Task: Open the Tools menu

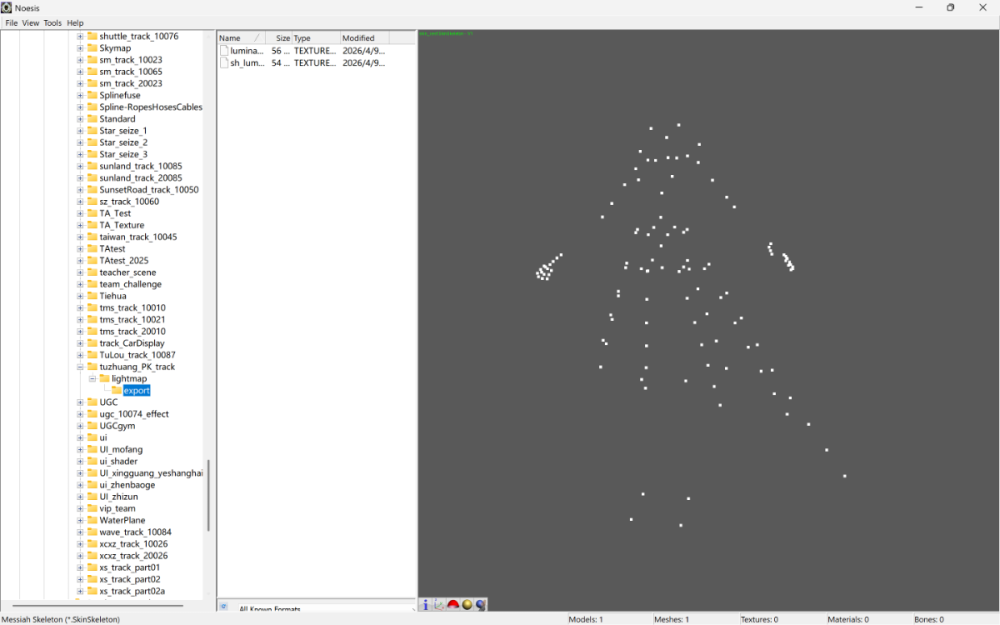Action: [x=52, y=23]
